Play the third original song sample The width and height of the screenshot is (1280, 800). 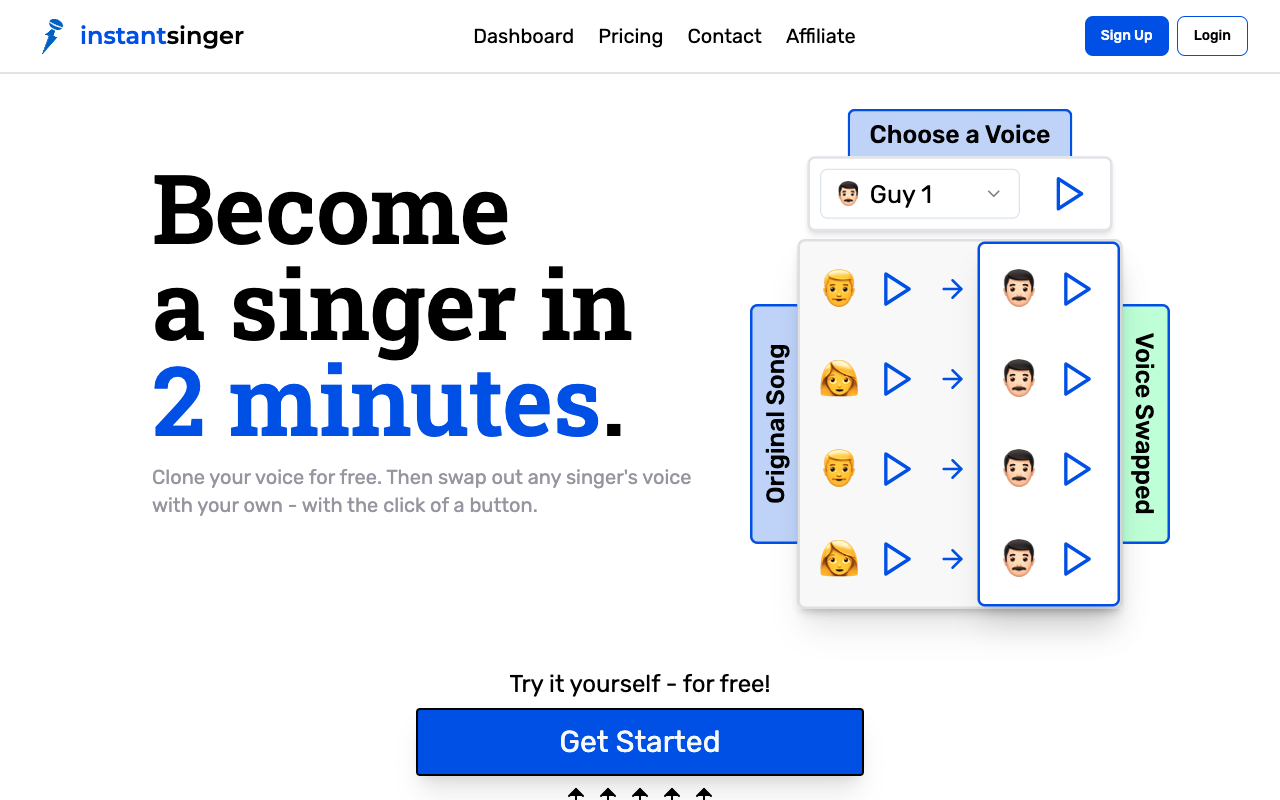897,469
